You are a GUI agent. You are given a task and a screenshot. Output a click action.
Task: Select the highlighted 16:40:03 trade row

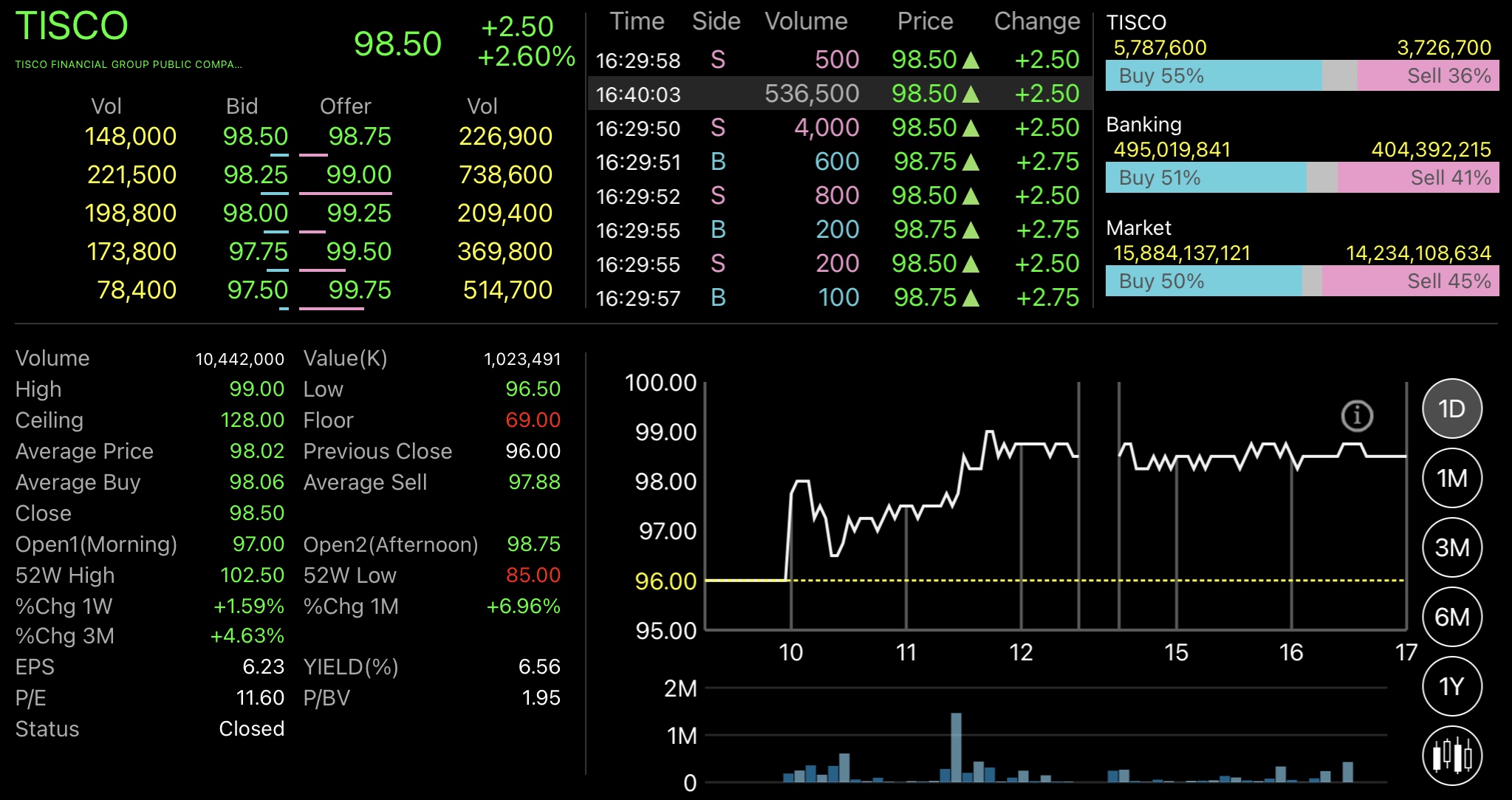pyautogui.click(x=839, y=94)
